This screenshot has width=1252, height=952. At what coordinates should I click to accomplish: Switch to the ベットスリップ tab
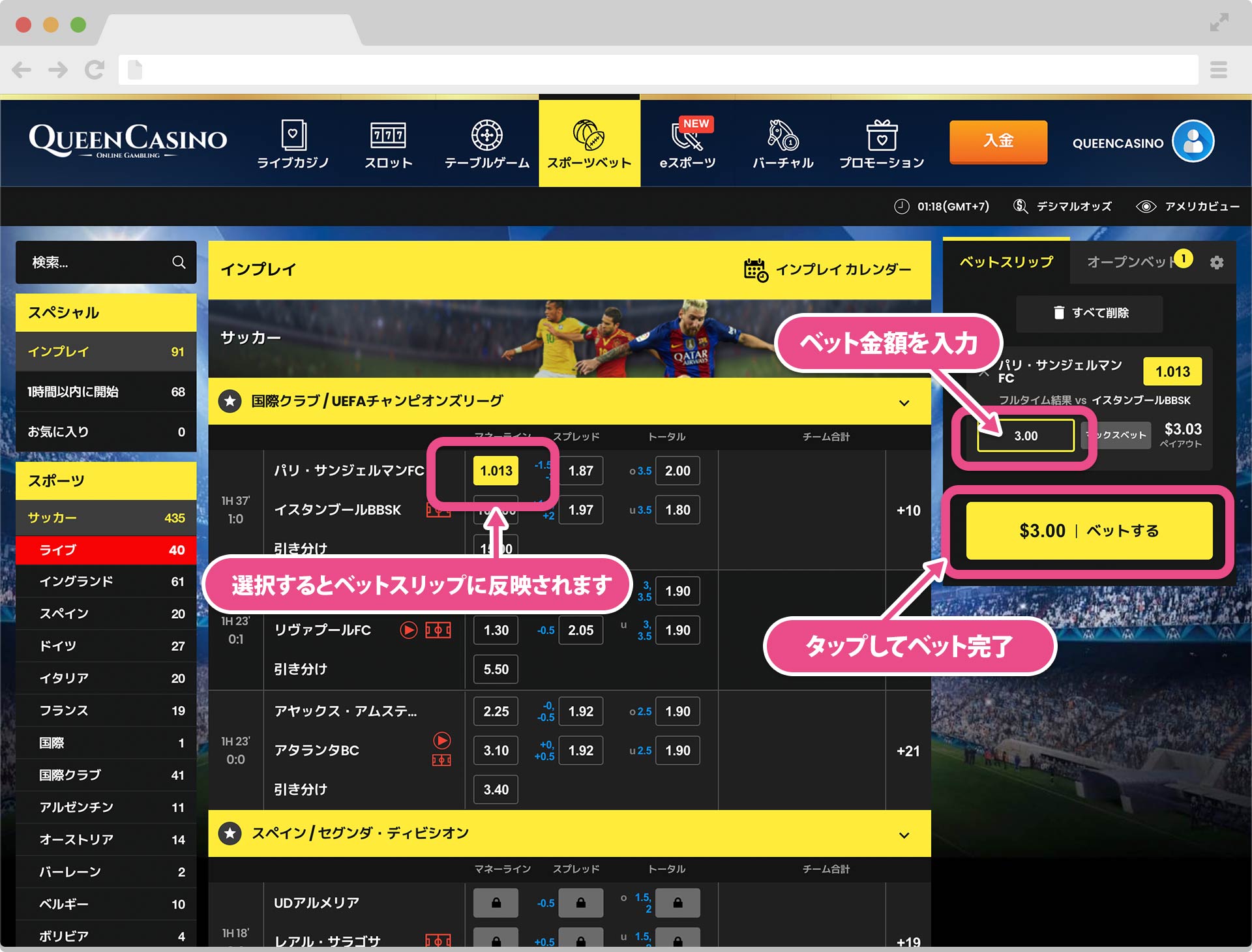click(1006, 261)
